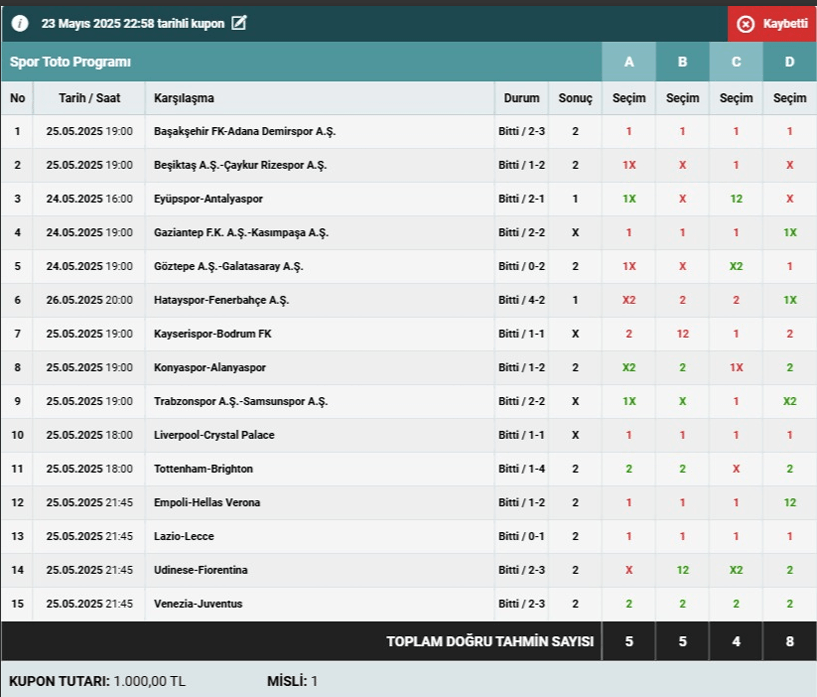Select column C header
This screenshot has width=817, height=697.
[736, 62]
